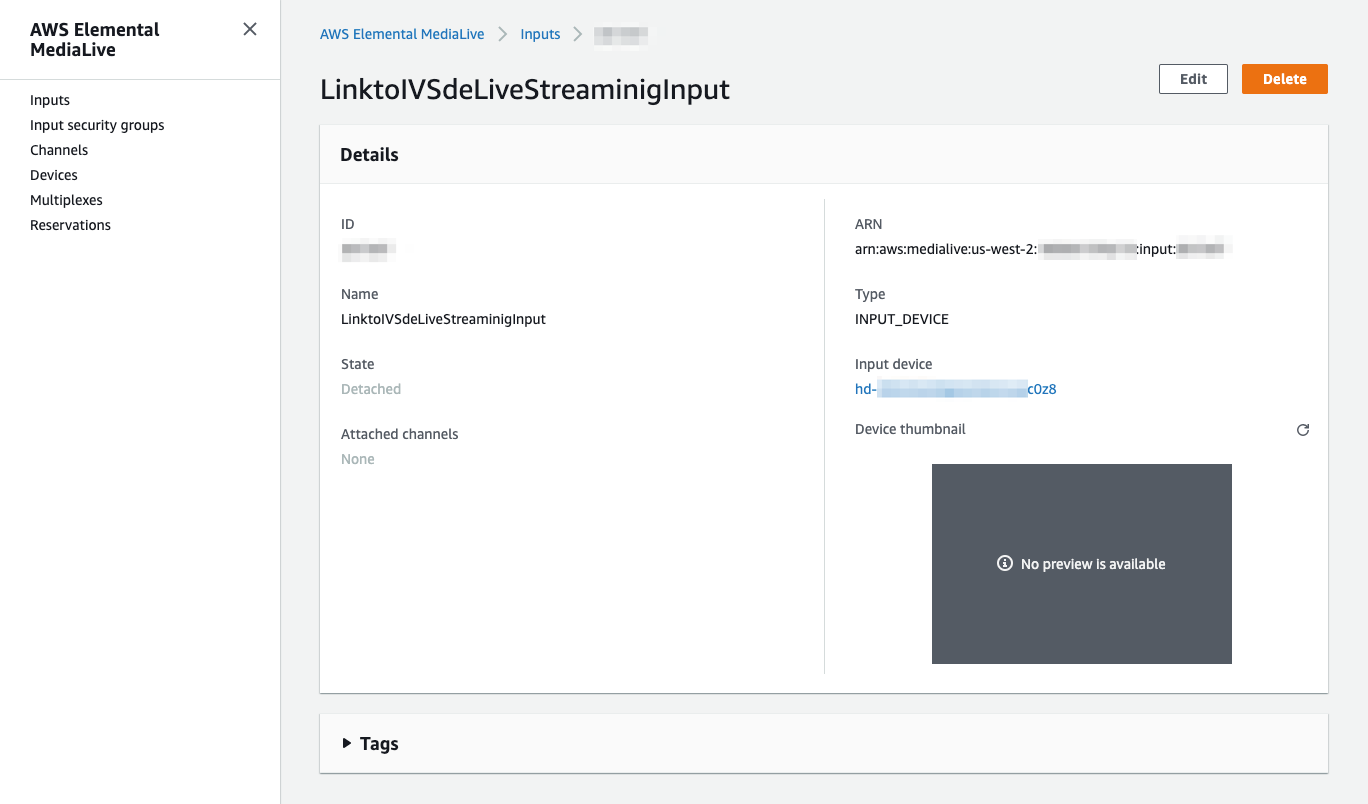
Task: Click the device thumbnail preview area
Action: coord(1082,563)
